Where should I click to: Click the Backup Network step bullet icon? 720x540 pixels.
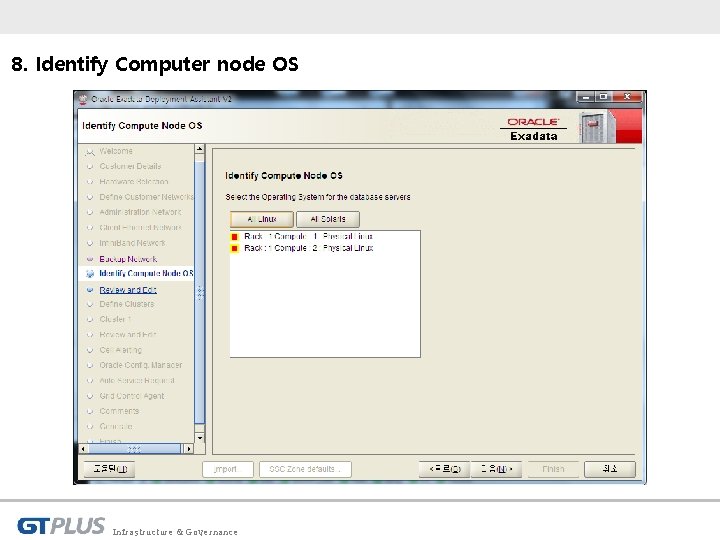click(x=90, y=259)
